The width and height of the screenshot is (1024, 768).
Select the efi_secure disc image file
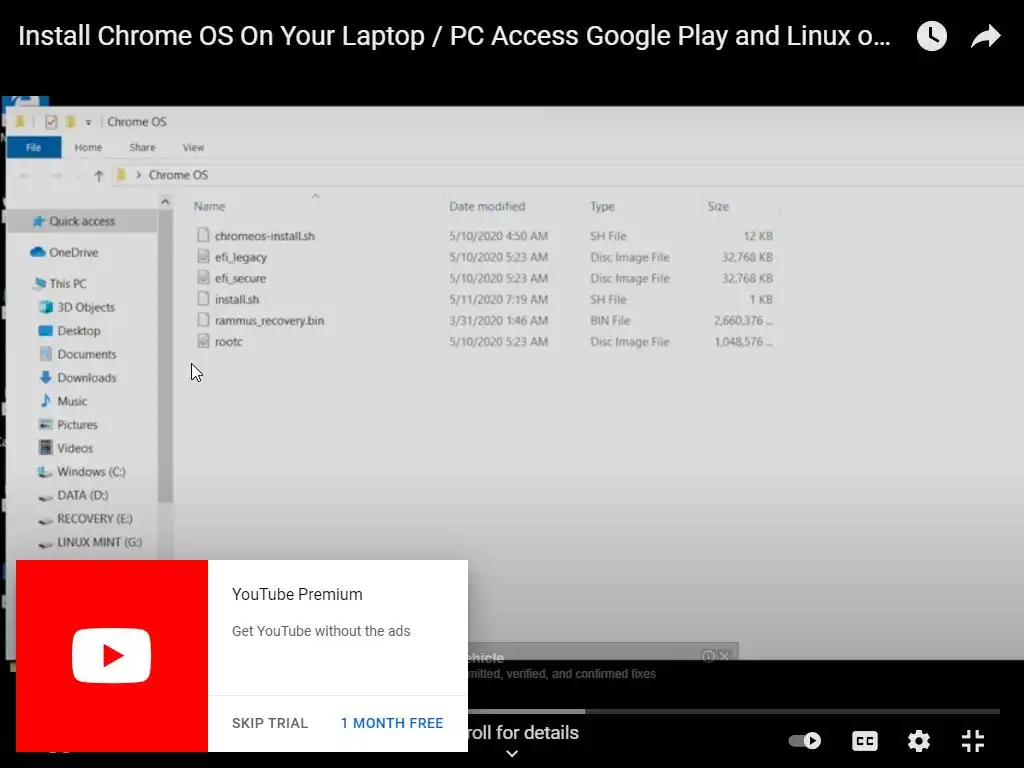click(240, 278)
